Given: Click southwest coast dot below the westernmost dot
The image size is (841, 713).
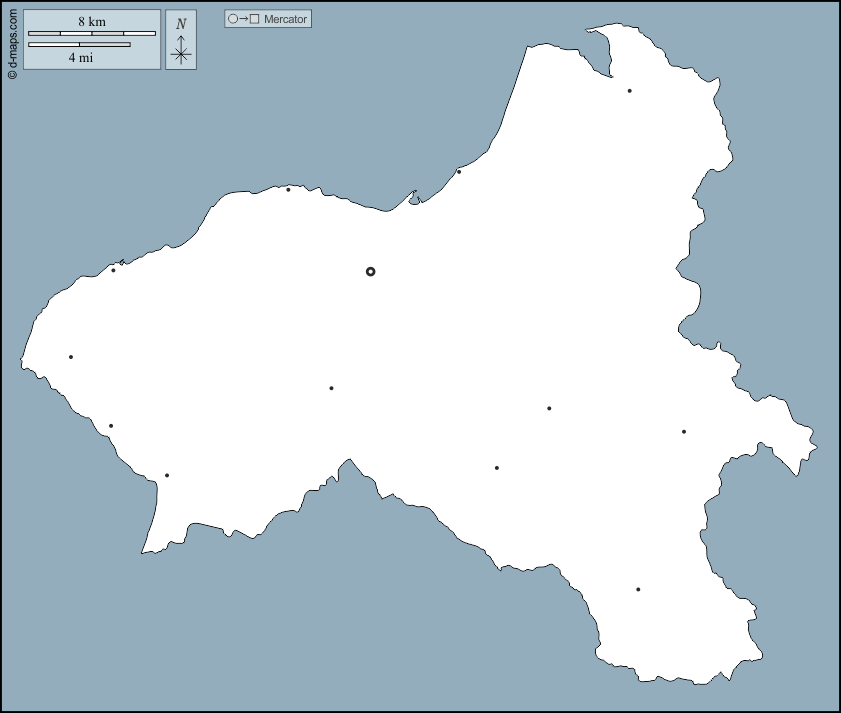Looking at the screenshot, I should (x=111, y=426).
